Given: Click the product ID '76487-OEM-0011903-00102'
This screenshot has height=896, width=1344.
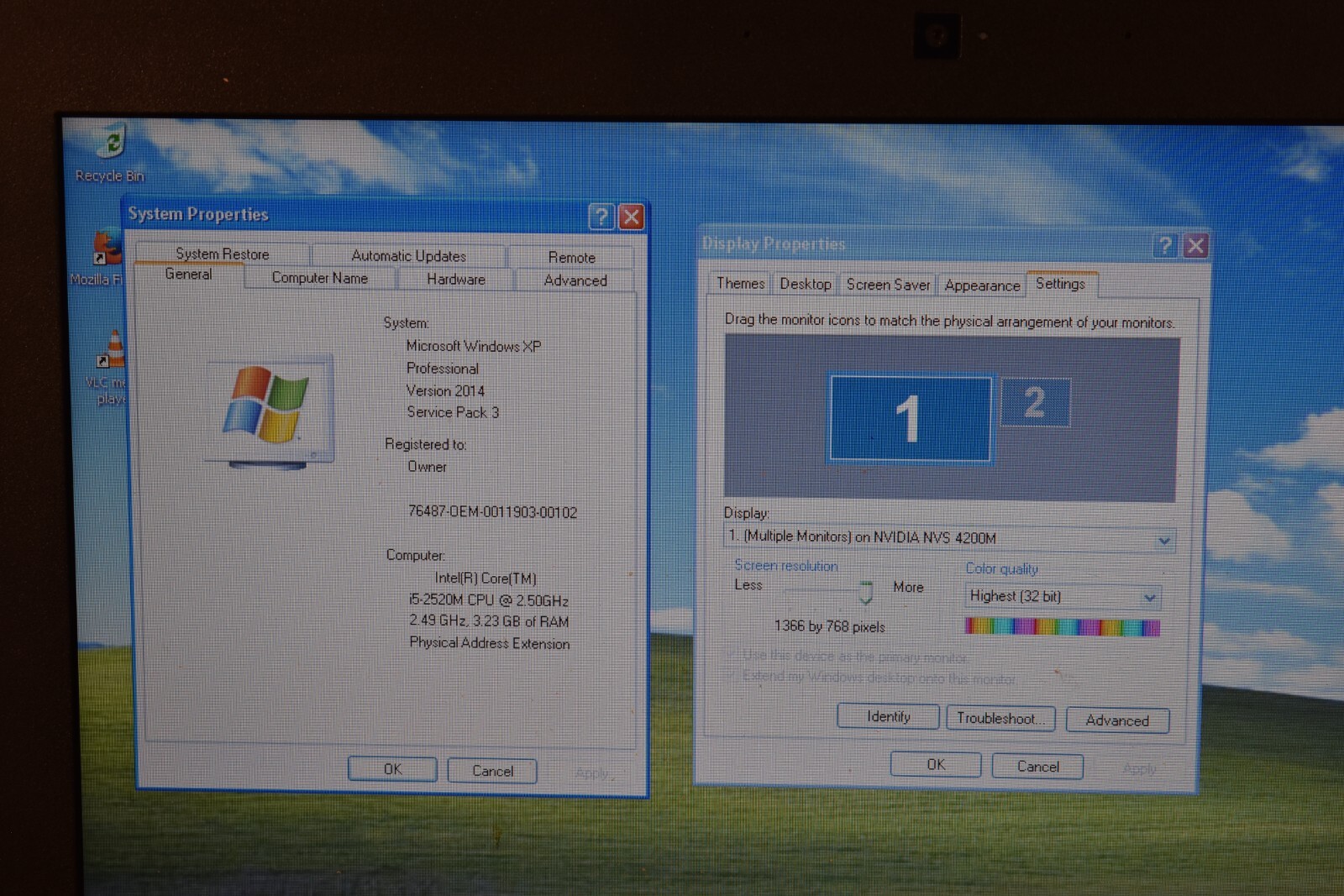Looking at the screenshot, I should (492, 512).
